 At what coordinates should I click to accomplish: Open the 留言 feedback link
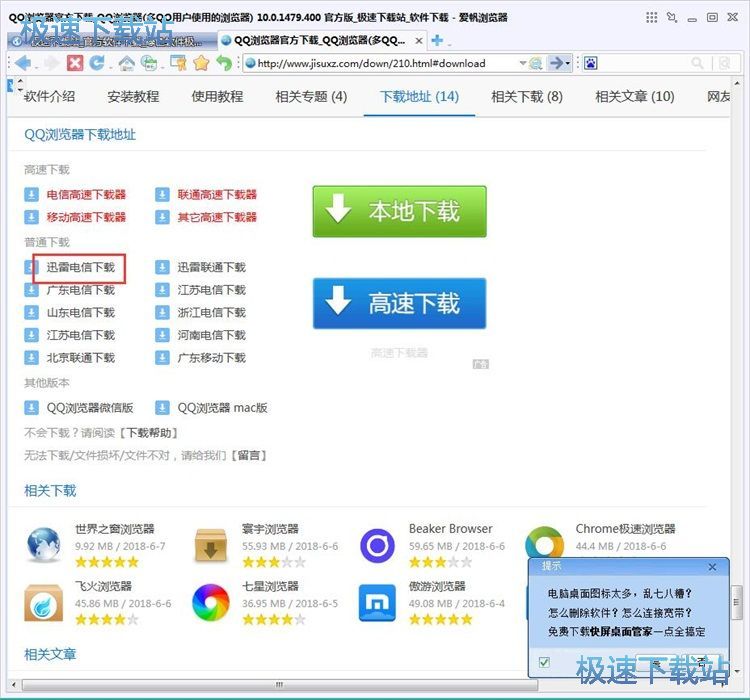[249, 456]
